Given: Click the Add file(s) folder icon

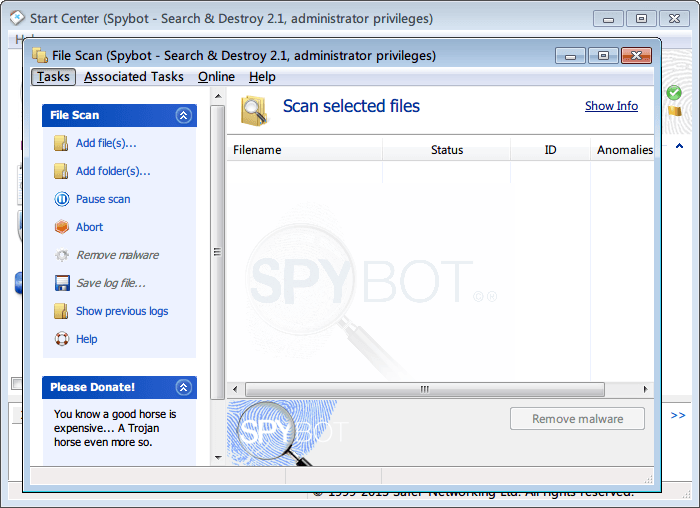Looking at the screenshot, I should tap(61, 143).
